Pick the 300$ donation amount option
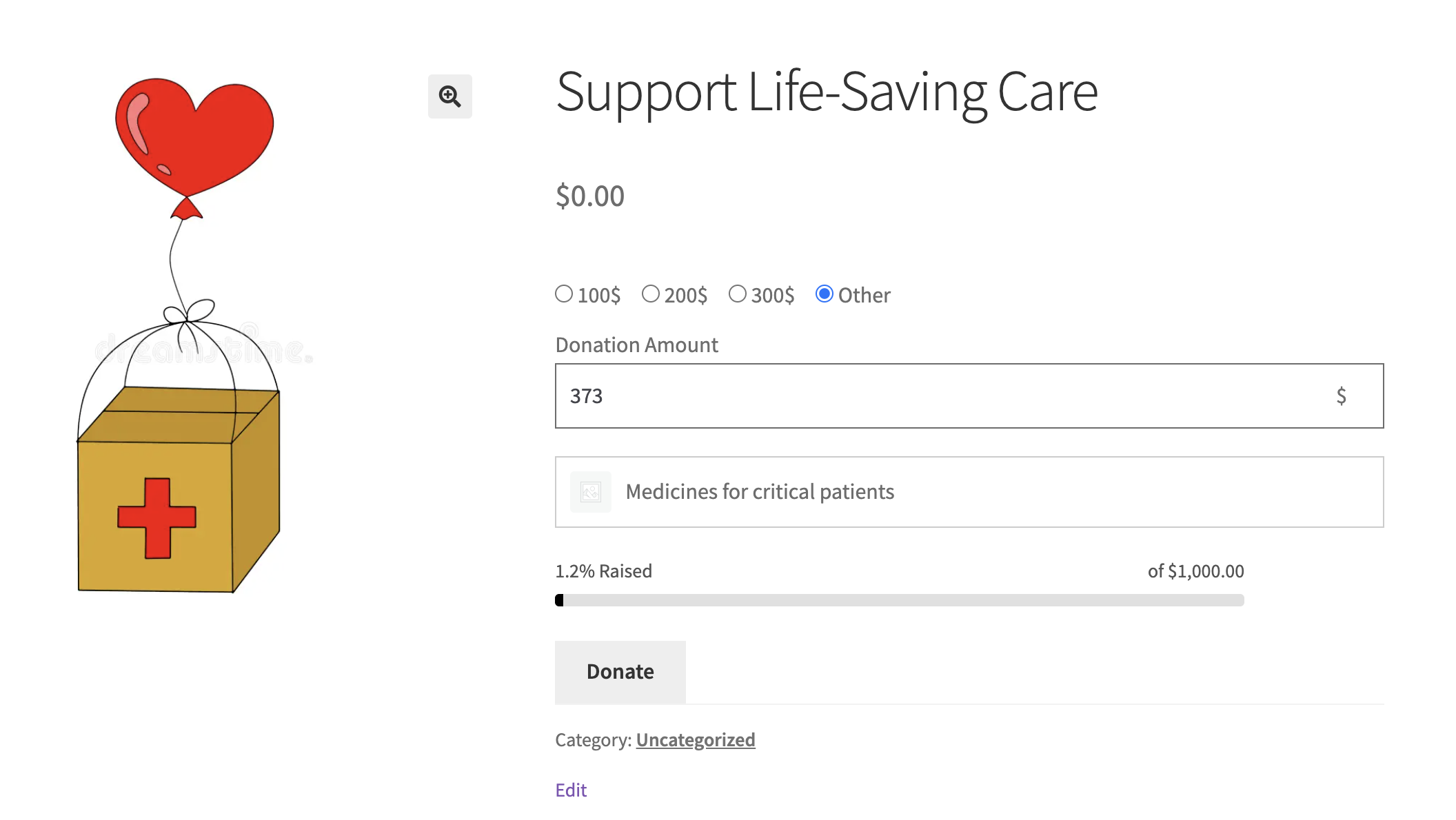 point(738,294)
